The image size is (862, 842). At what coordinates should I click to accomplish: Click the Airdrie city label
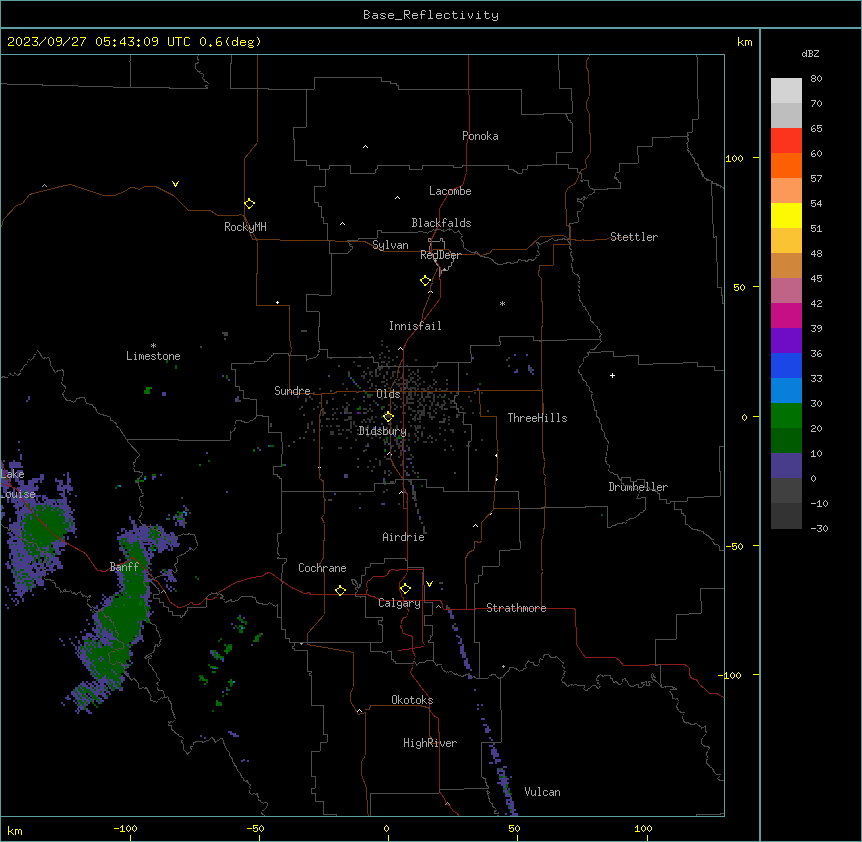(404, 537)
